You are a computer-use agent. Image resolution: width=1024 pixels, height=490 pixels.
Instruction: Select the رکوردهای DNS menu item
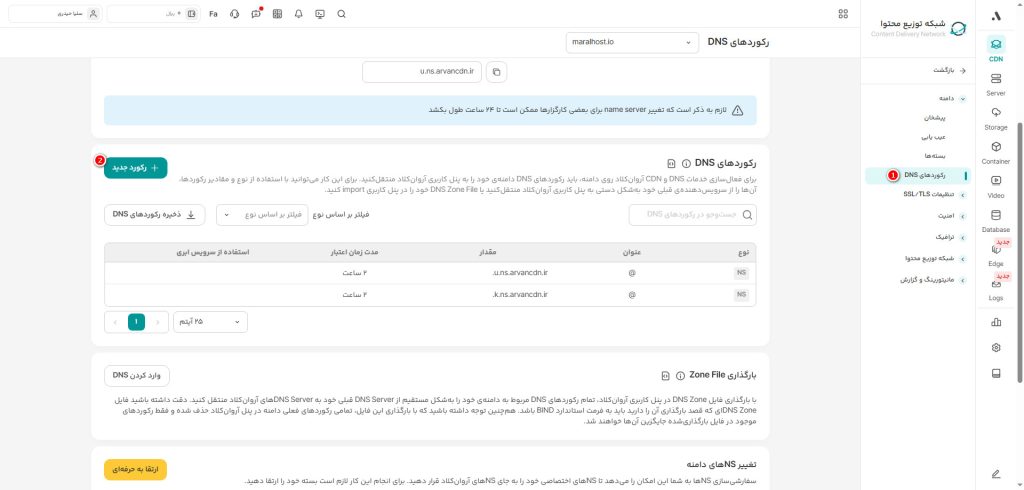click(x=918, y=175)
